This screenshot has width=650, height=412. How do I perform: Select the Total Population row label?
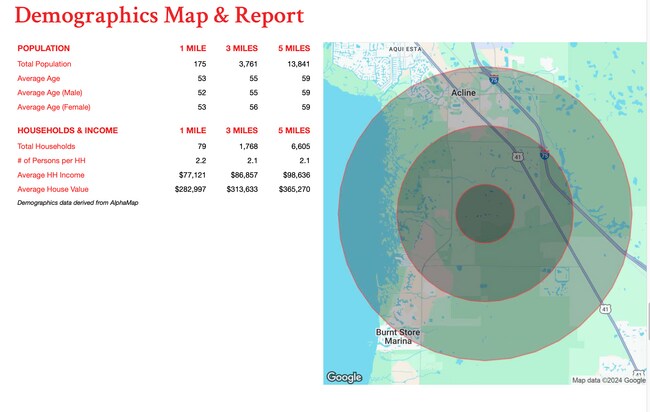(x=44, y=64)
